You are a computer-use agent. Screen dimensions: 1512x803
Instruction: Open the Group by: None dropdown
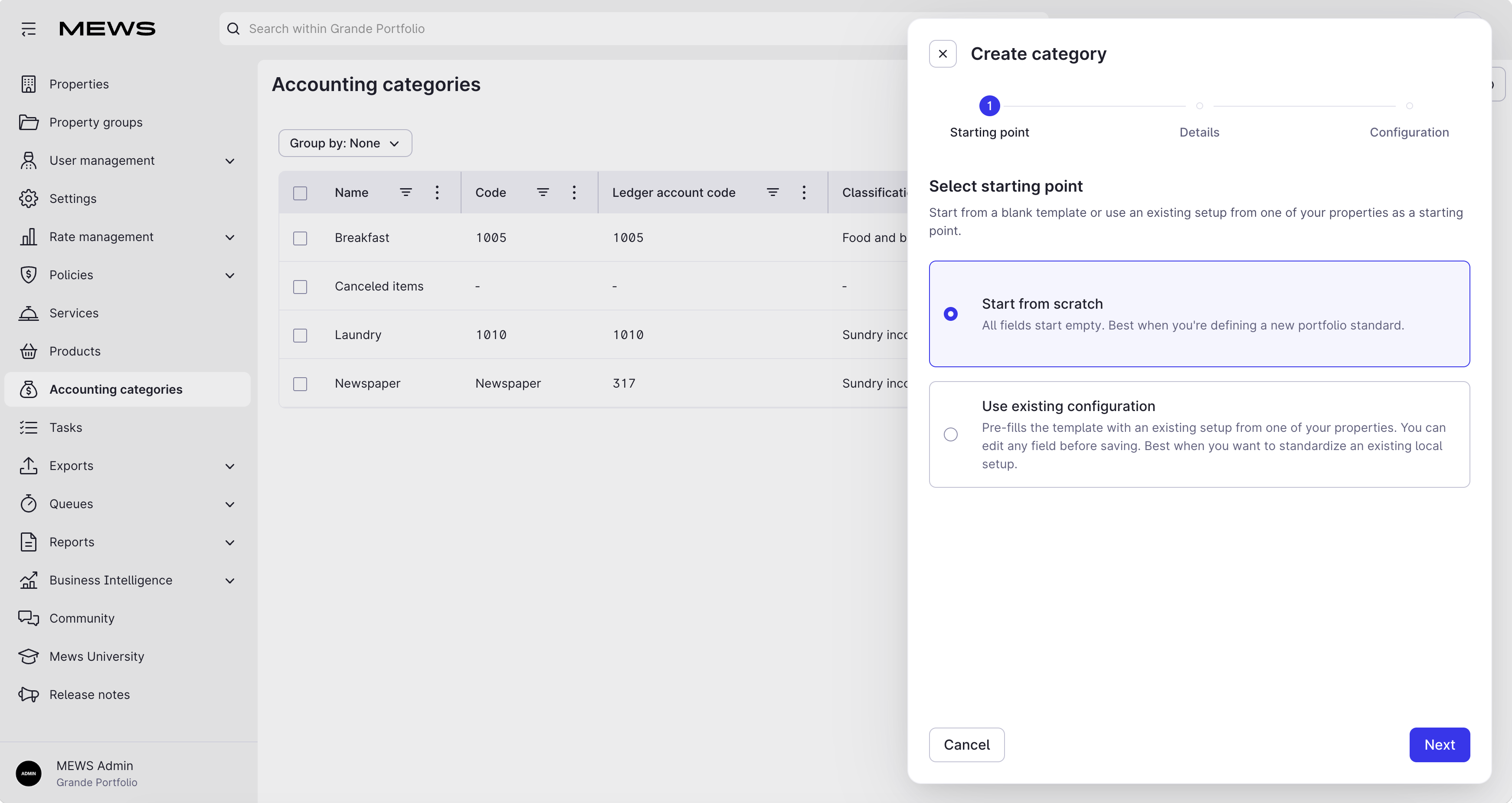(345, 143)
